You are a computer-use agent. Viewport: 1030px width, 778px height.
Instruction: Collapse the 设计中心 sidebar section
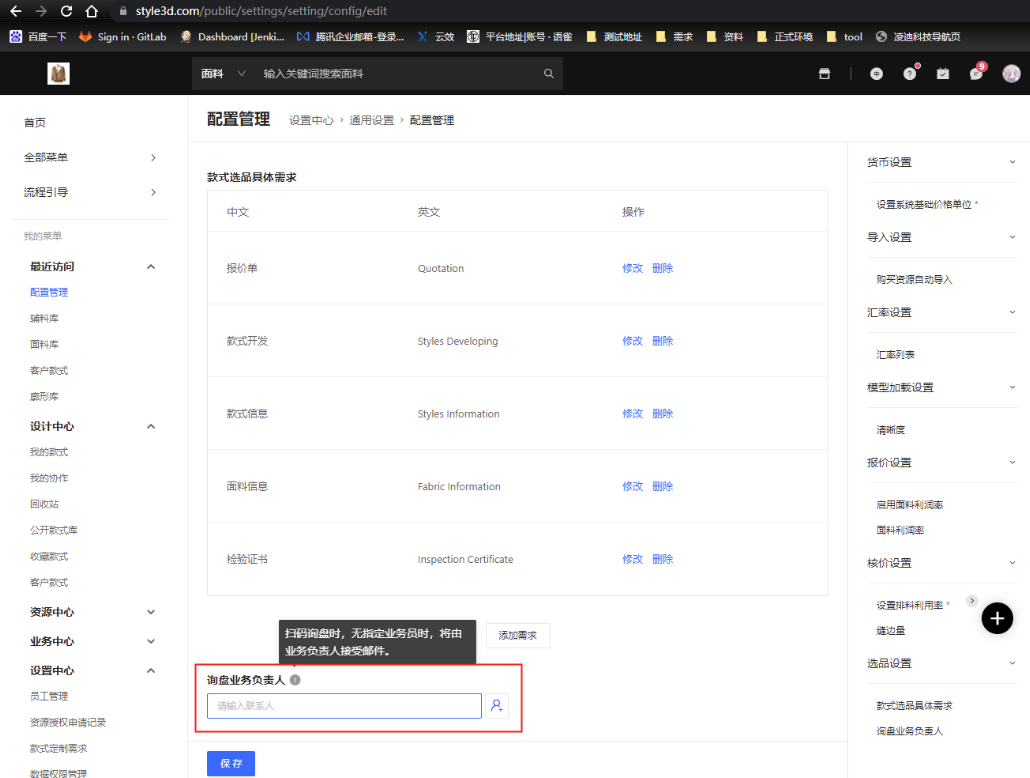pos(151,427)
